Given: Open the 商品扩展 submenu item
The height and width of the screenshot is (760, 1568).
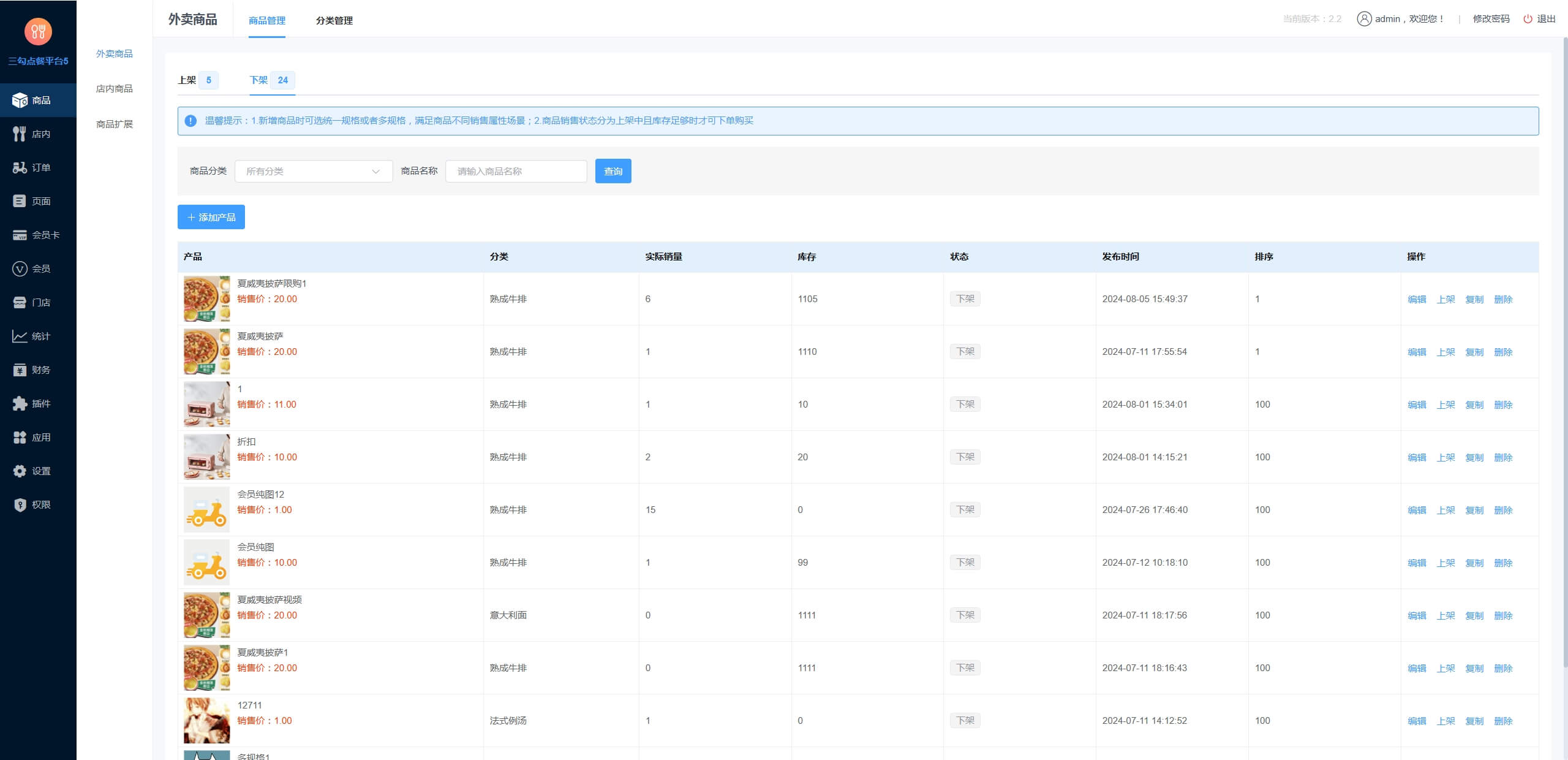Looking at the screenshot, I should 115,124.
